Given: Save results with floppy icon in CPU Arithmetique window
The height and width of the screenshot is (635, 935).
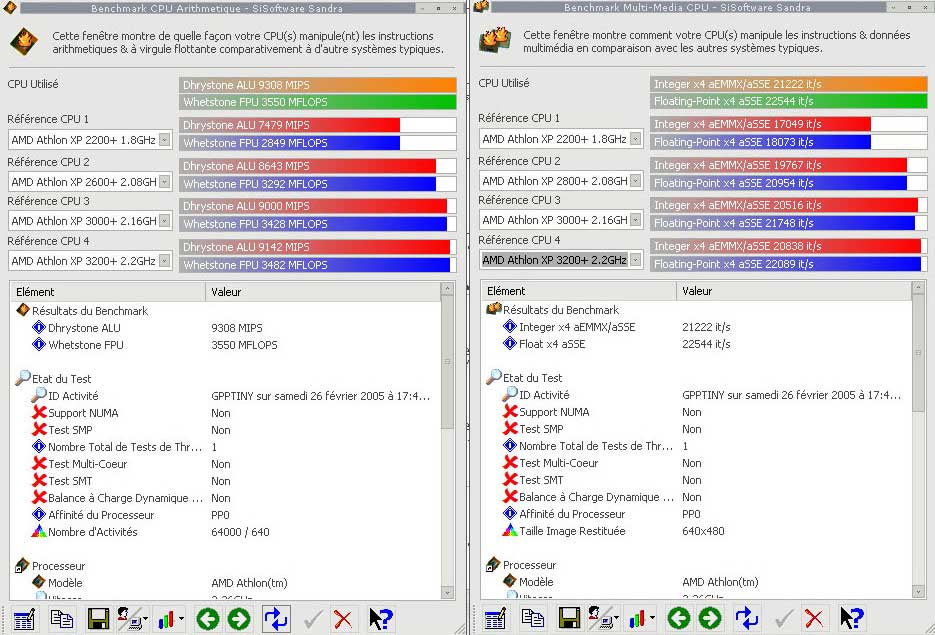Looking at the screenshot, I should coord(98,619).
